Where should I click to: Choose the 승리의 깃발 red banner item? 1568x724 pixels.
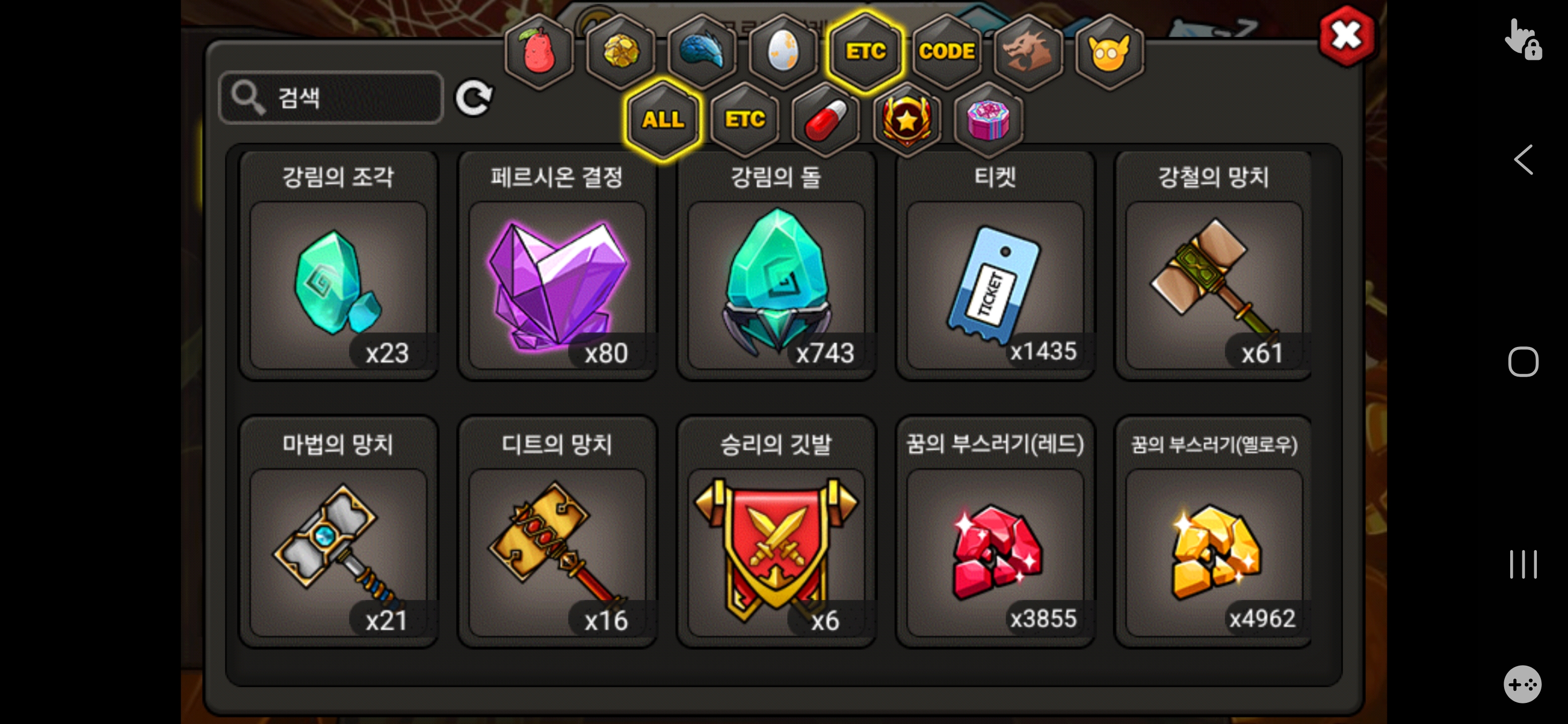[776, 531]
